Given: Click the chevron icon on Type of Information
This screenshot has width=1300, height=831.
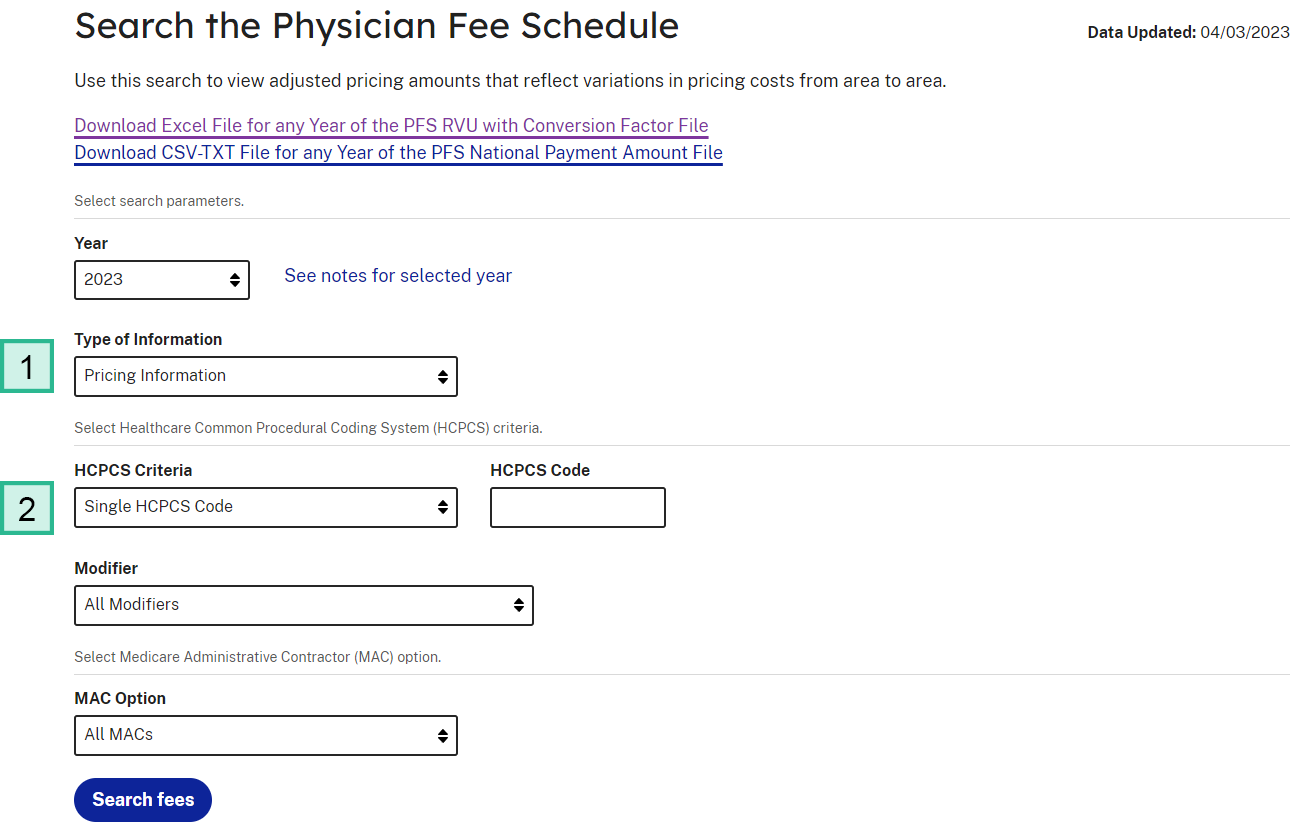Looking at the screenshot, I should coord(443,376).
